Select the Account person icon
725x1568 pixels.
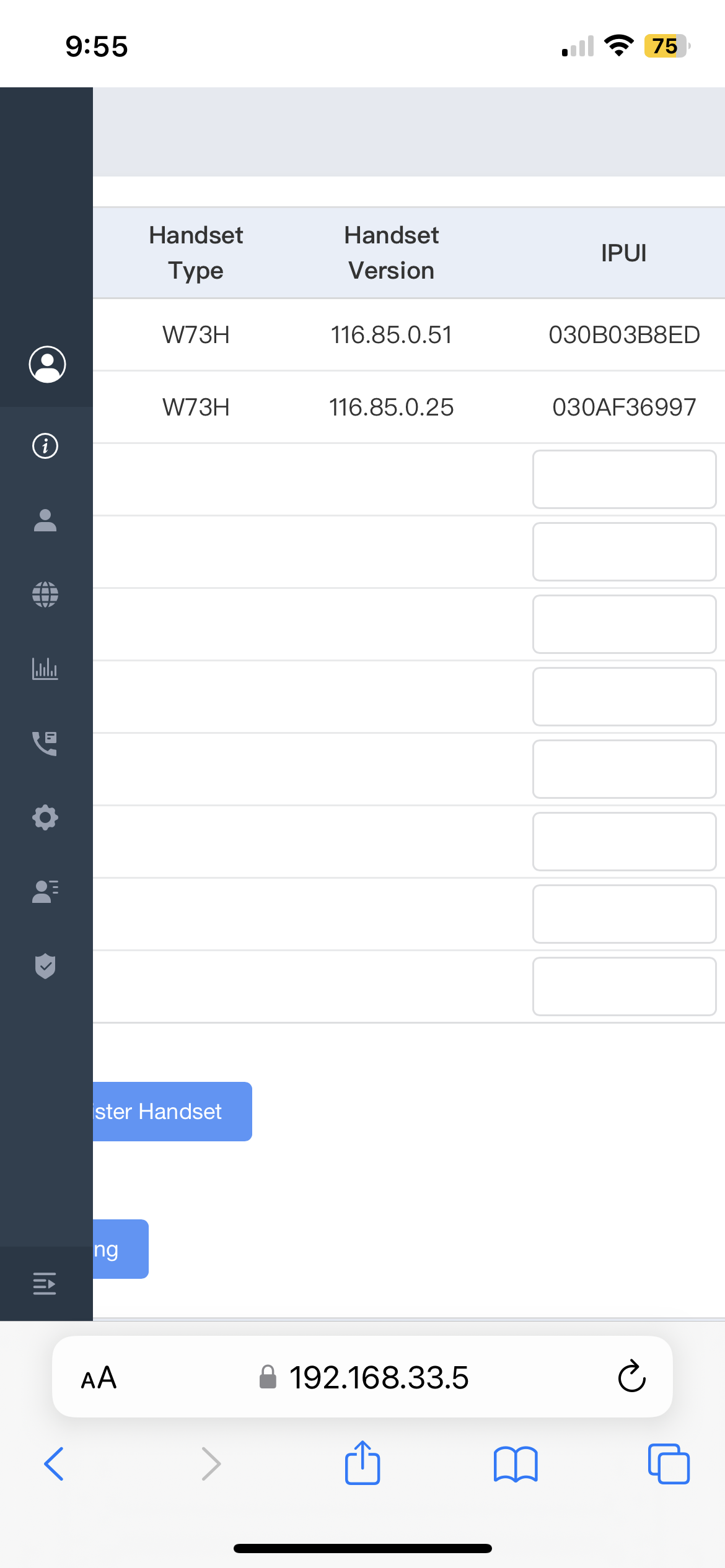point(45,520)
